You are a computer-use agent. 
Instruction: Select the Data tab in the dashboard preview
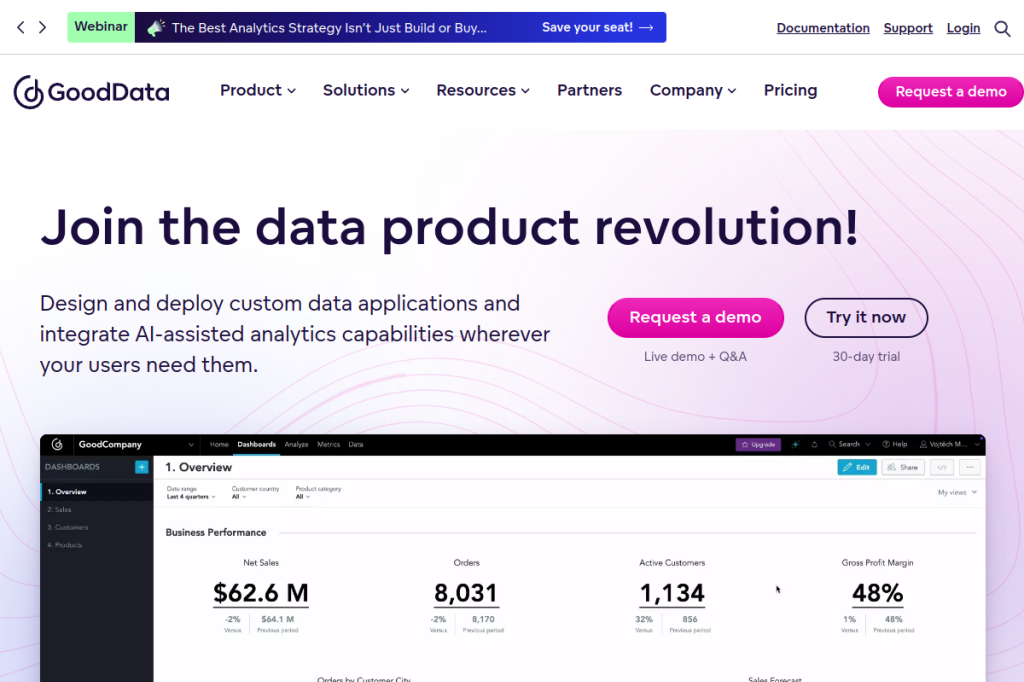point(356,444)
